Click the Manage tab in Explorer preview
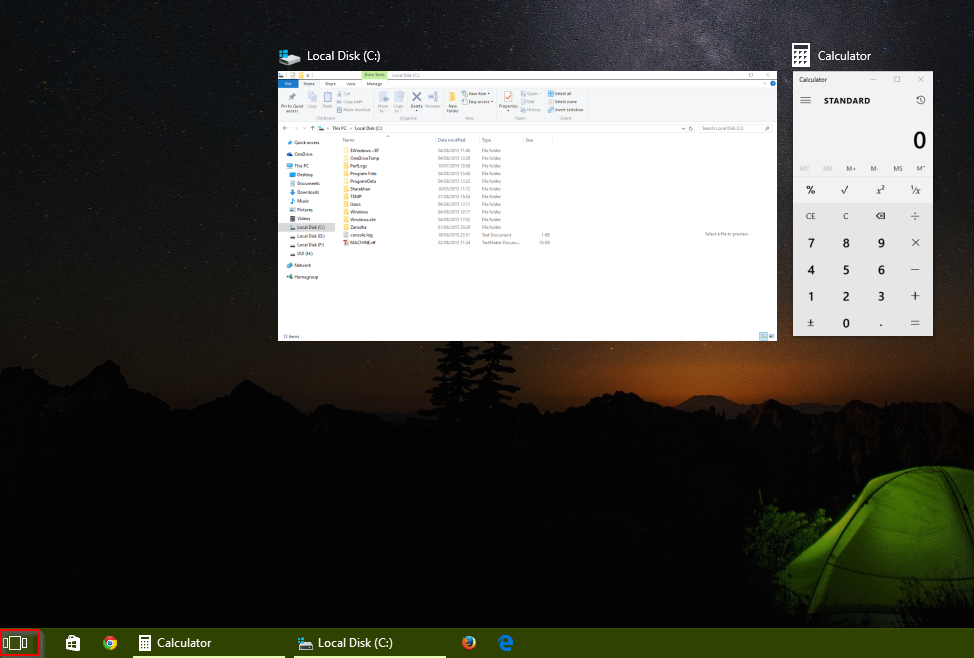974x658 pixels. click(x=374, y=84)
